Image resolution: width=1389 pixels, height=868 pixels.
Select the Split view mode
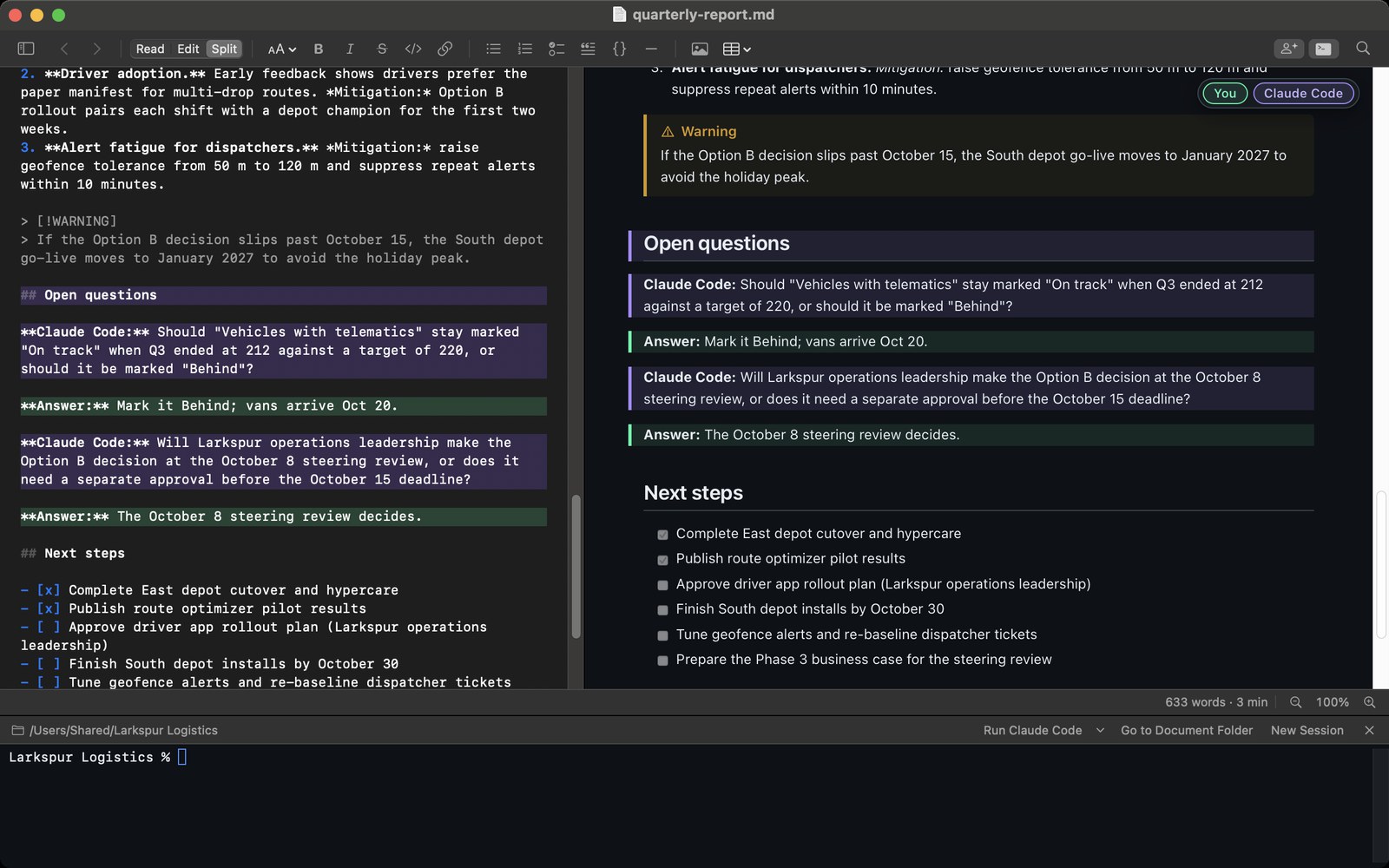(x=224, y=49)
